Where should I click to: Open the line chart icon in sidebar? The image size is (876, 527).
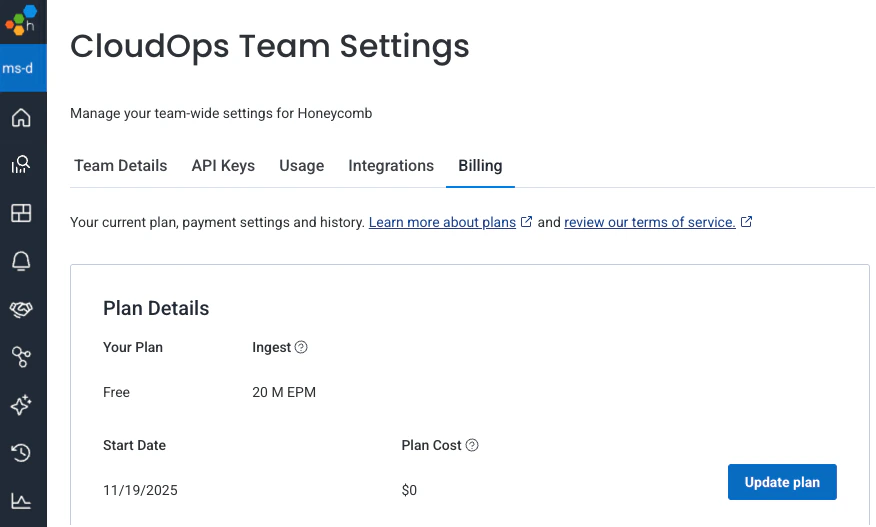[21, 501]
